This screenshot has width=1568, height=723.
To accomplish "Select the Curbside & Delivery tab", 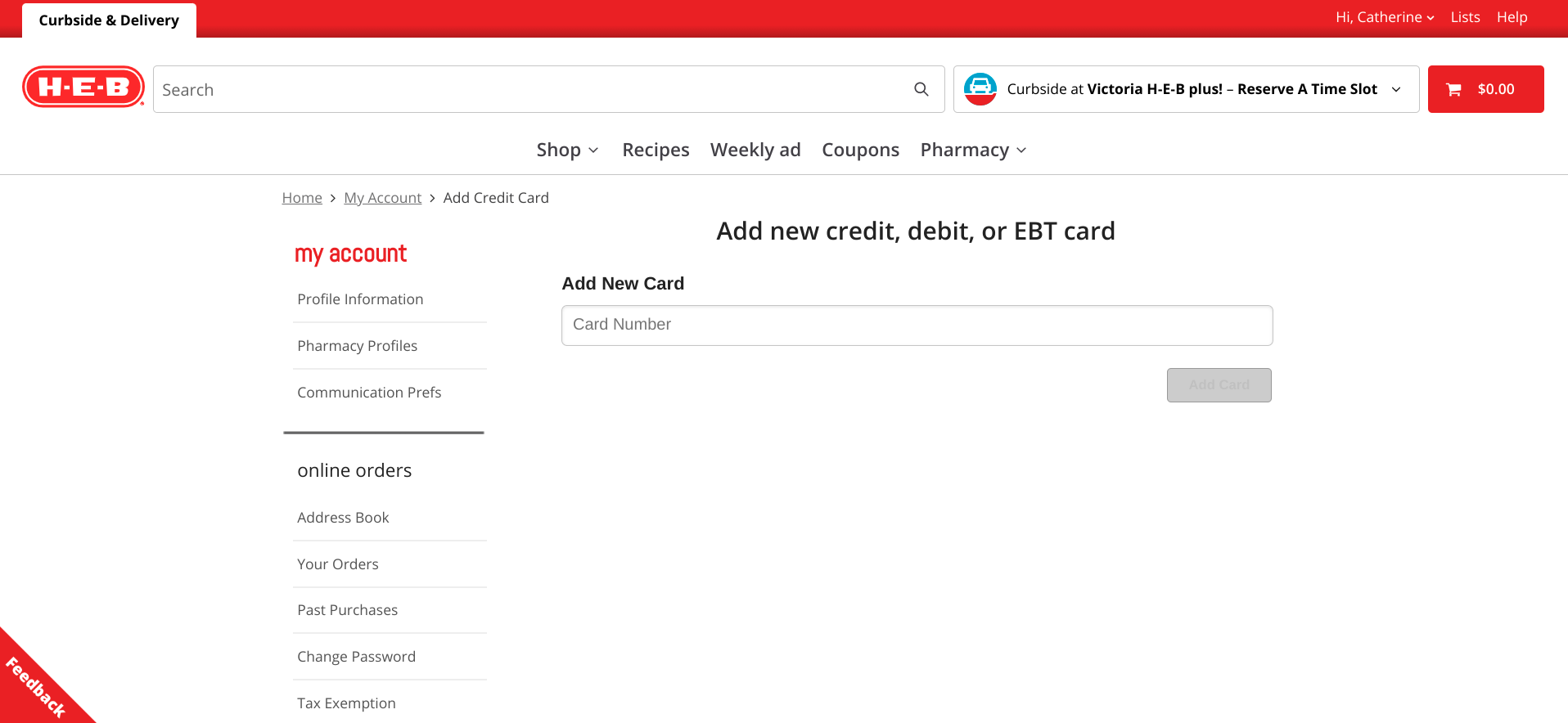I will pyautogui.click(x=109, y=20).
